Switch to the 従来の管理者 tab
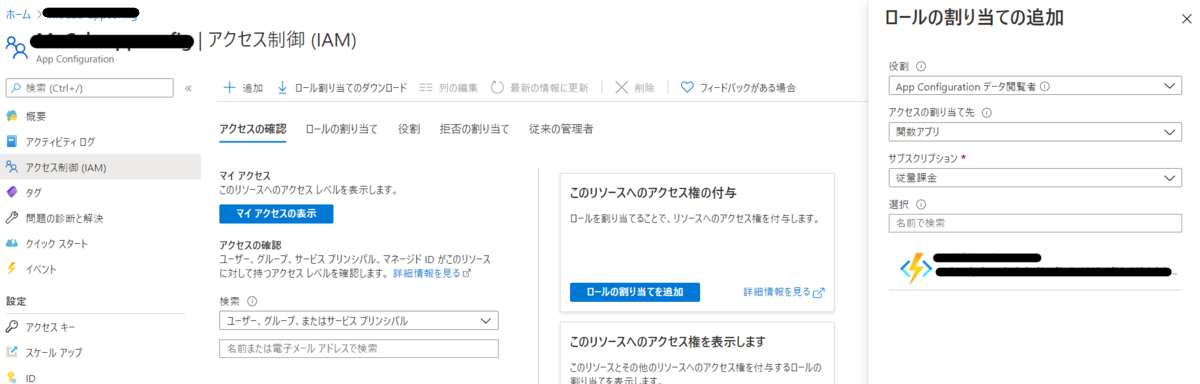Viewport: 1200px width, 384px height. (561, 129)
